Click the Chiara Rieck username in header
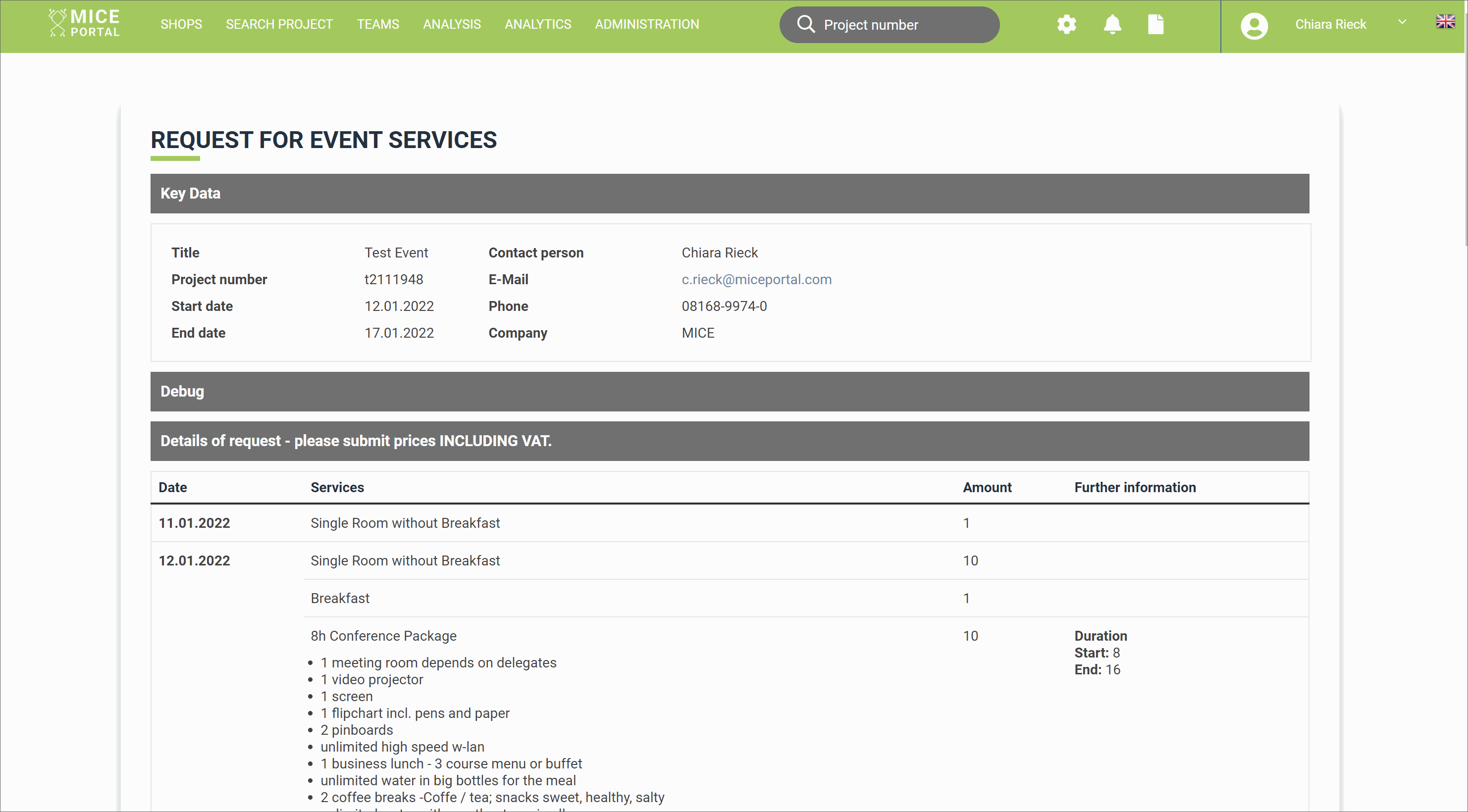Image resolution: width=1468 pixels, height=812 pixels. pyautogui.click(x=1330, y=24)
